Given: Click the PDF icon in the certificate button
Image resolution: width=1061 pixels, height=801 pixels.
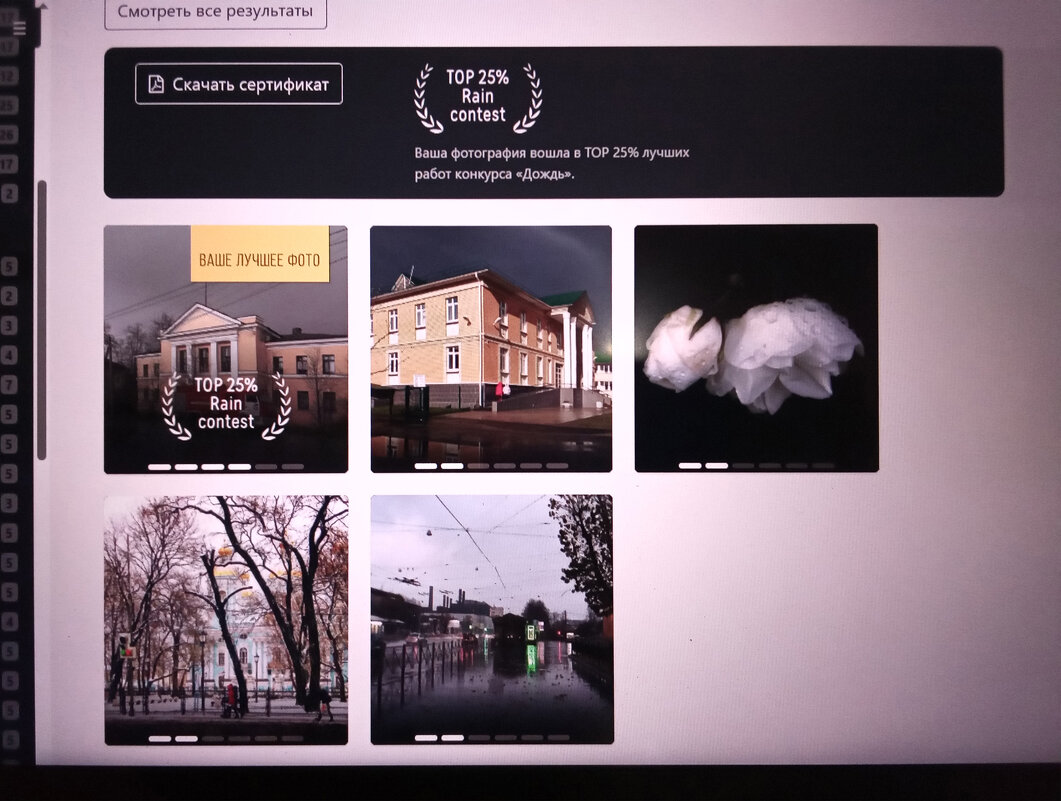Looking at the screenshot, I should pos(156,84).
